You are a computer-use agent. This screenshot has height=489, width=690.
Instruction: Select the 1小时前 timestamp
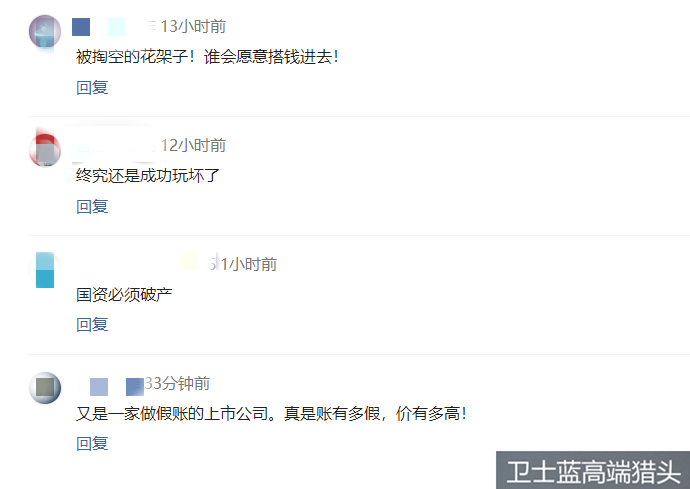[x=249, y=264]
